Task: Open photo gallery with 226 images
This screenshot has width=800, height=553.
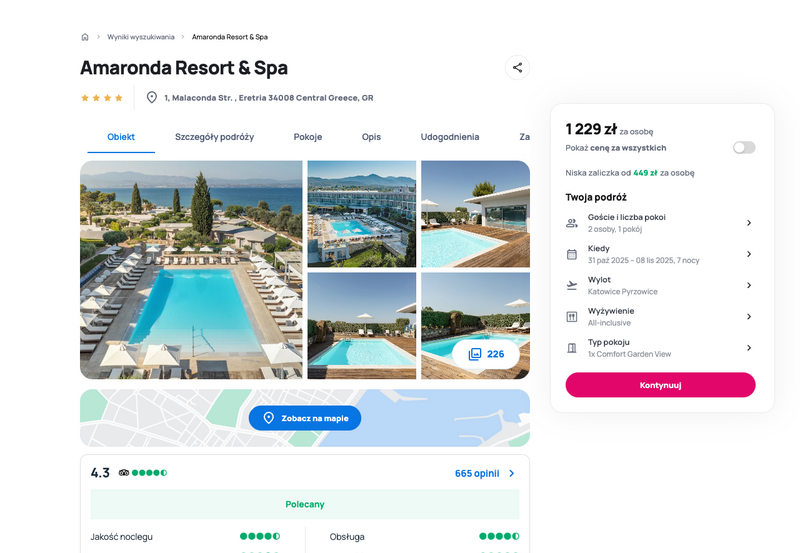Action: click(486, 354)
